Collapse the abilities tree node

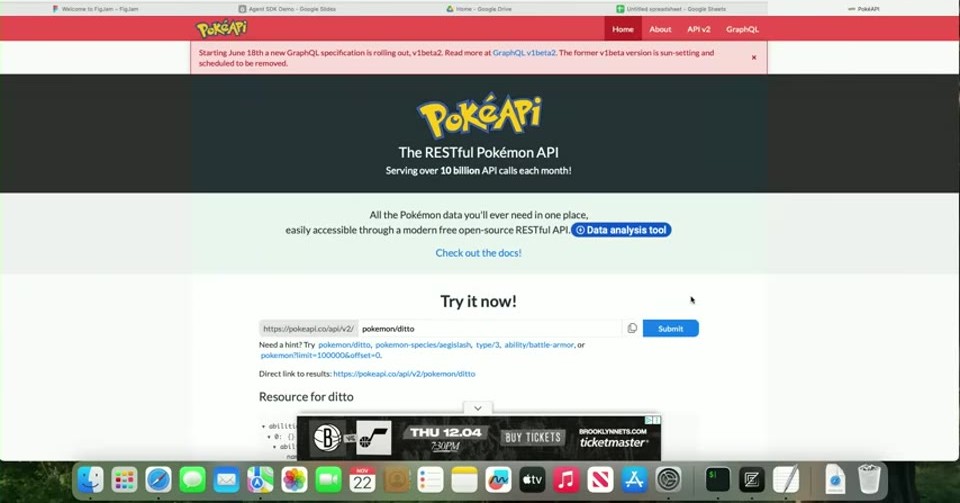point(264,427)
